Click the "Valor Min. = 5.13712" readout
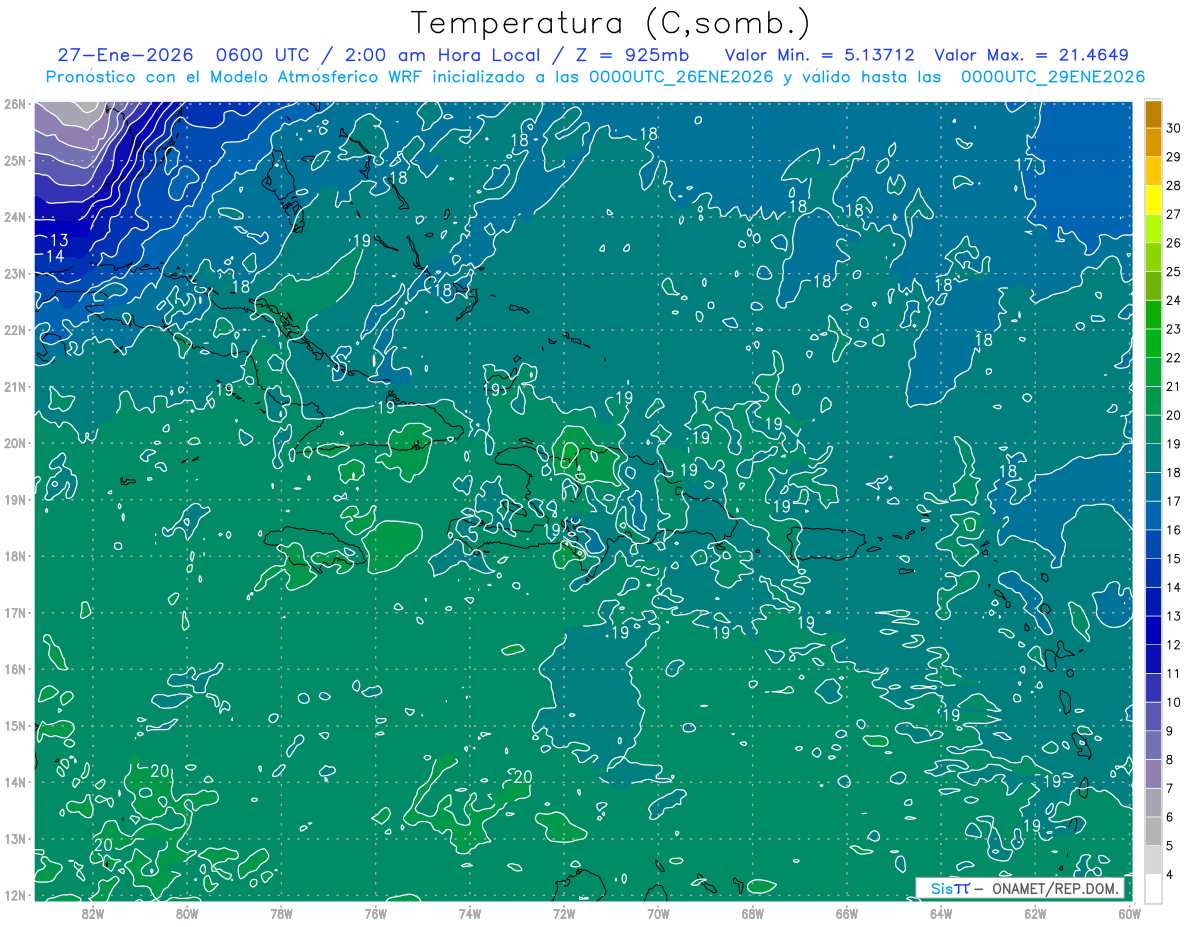1200x927 pixels. 819,55
